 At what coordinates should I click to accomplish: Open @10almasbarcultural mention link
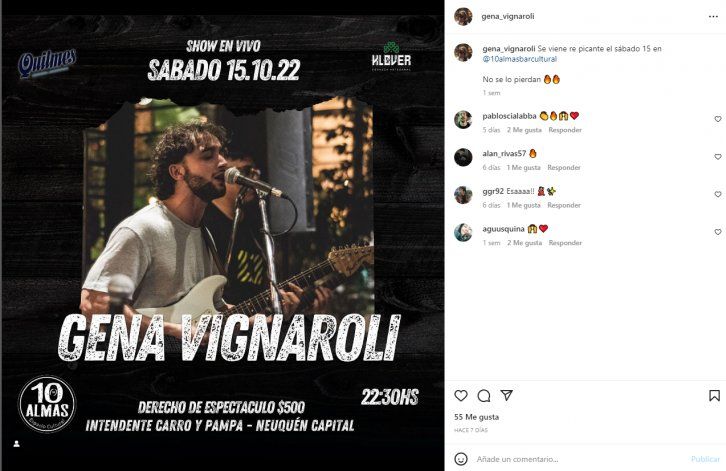tap(519, 59)
